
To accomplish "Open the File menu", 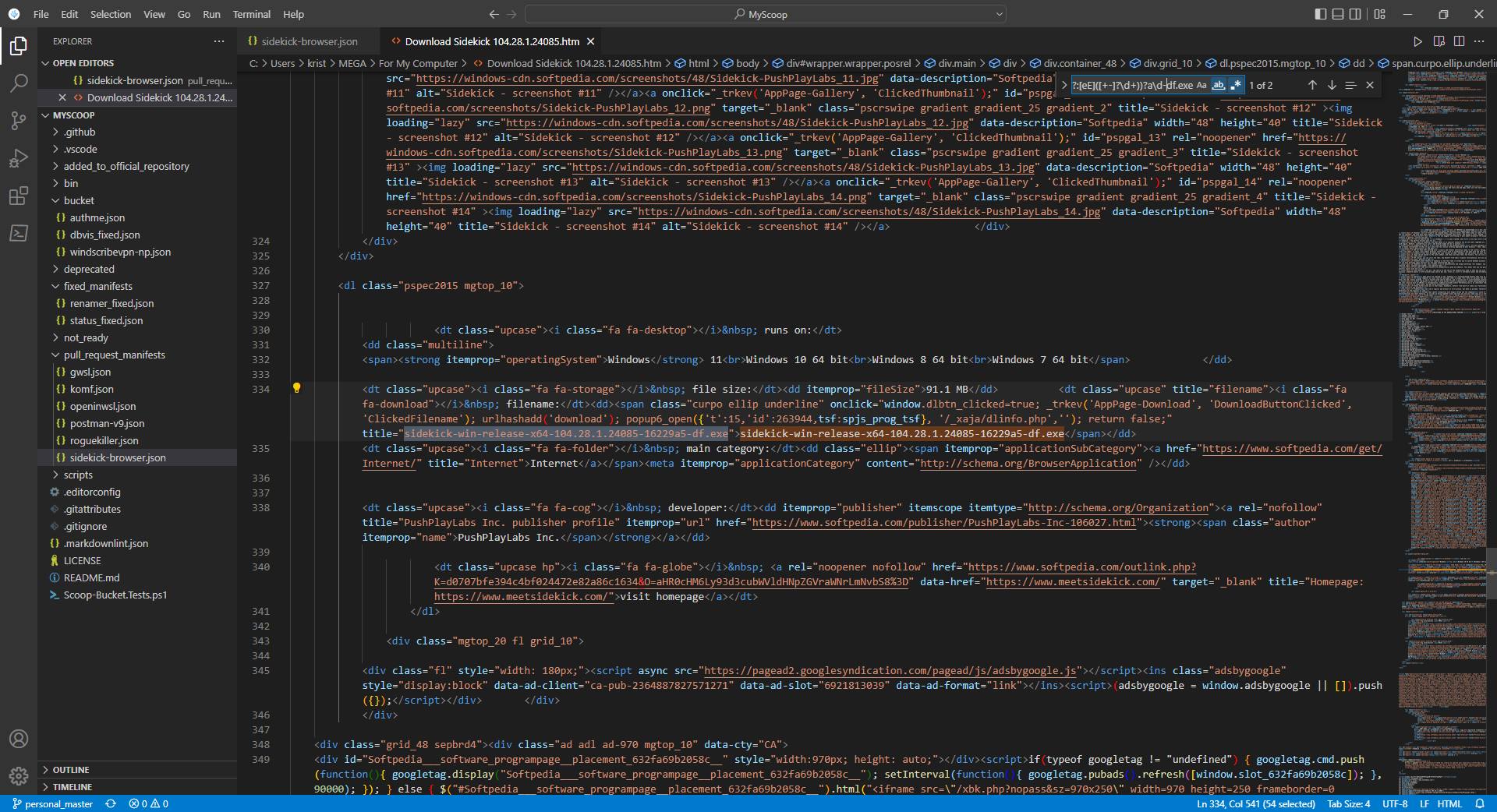I will pos(41,14).
